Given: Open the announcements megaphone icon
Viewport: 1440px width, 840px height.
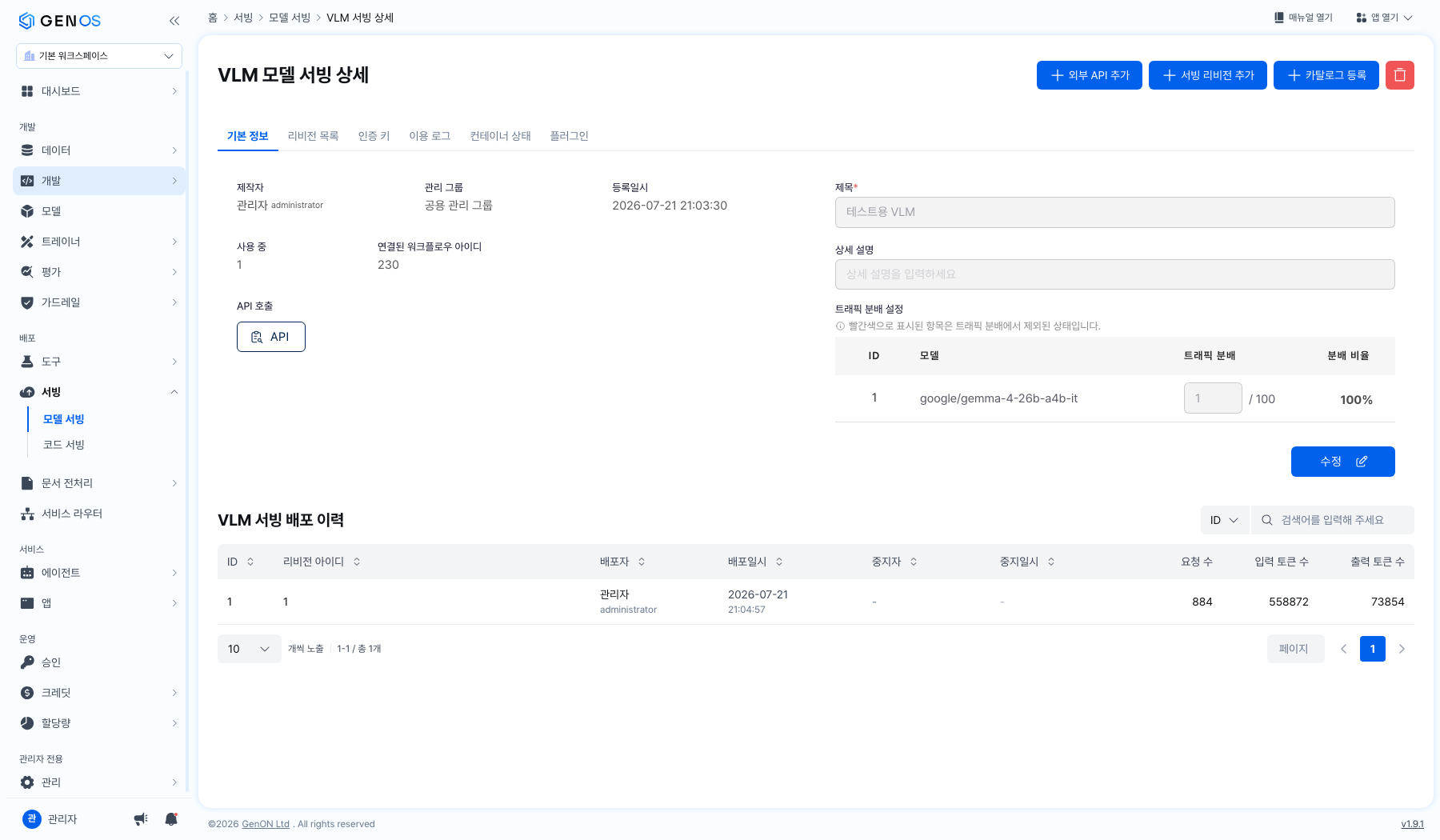Looking at the screenshot, I should click(x=141, y=818).
